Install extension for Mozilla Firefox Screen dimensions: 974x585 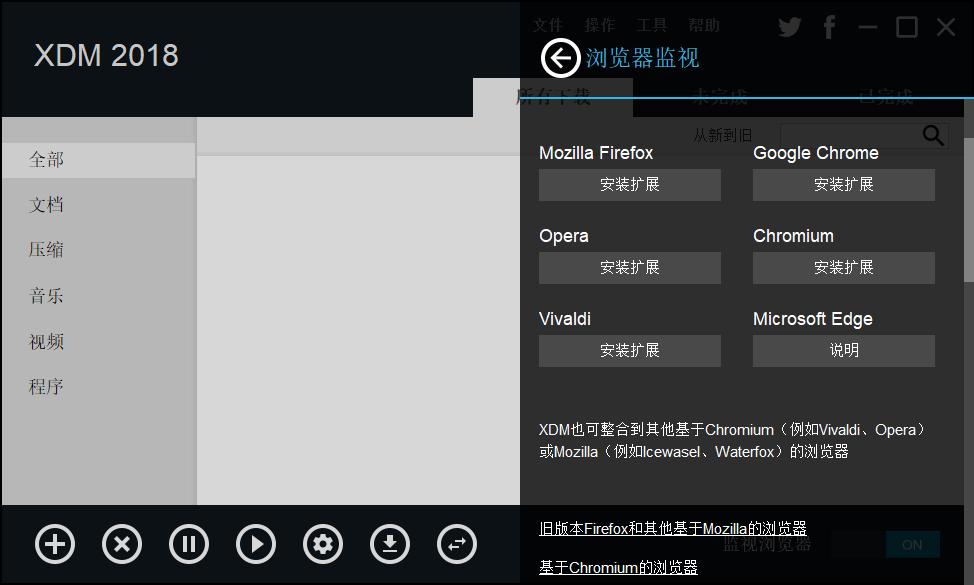630,184
